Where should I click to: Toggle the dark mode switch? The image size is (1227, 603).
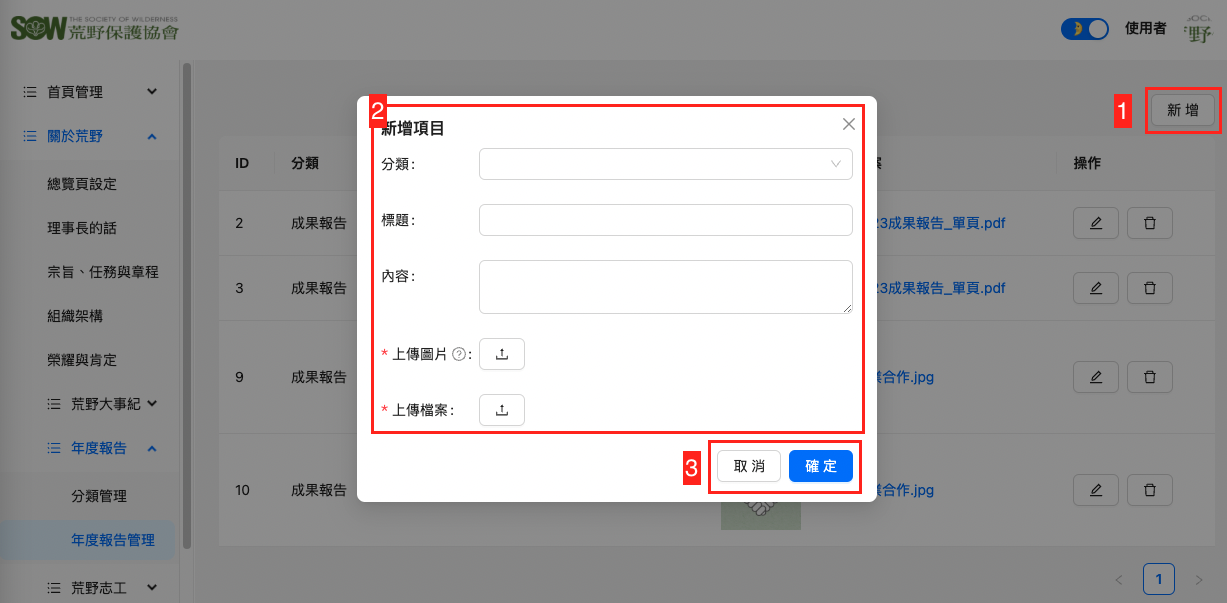tap(1084, 29)
